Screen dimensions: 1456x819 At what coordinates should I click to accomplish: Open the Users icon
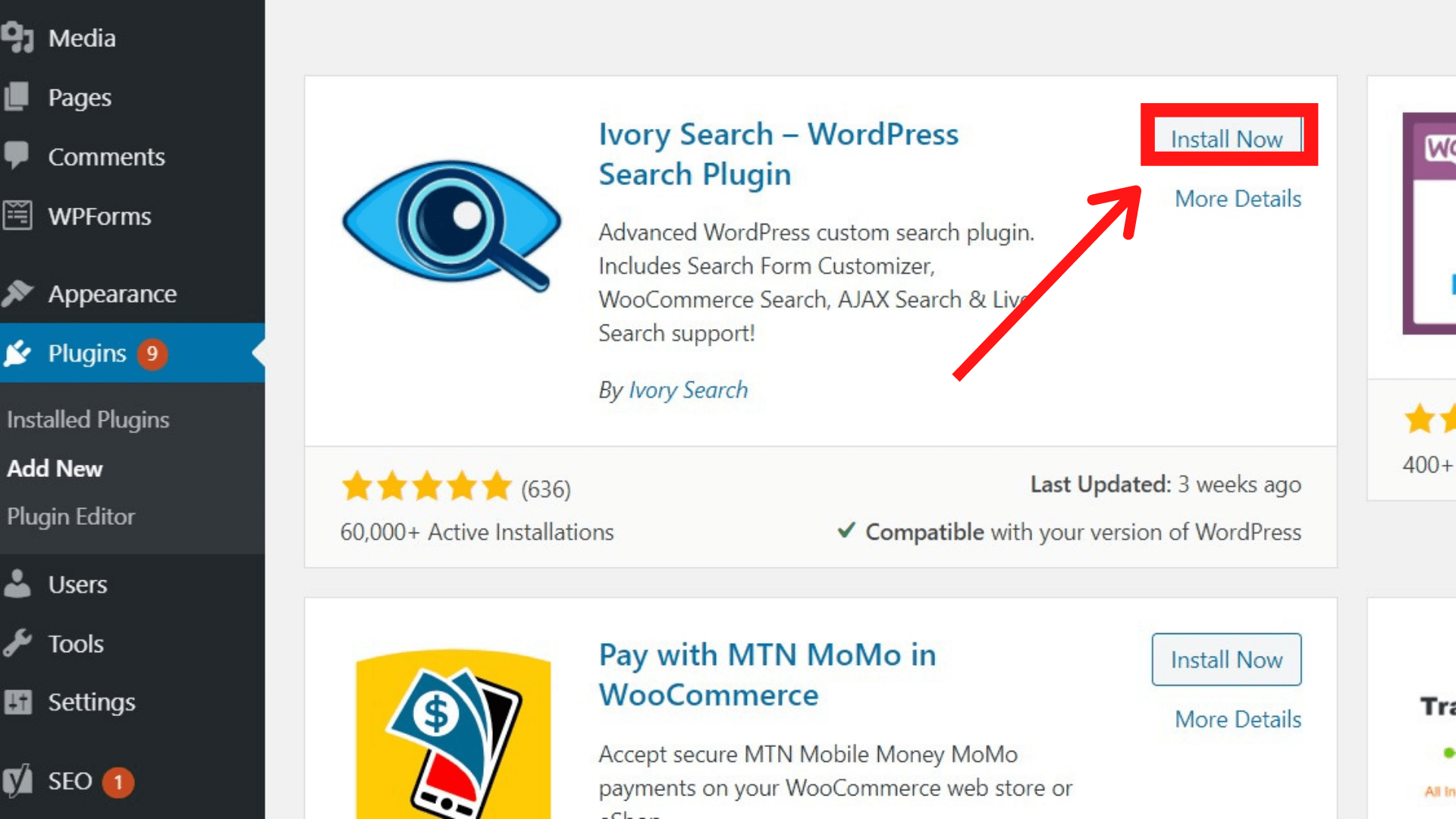18,584
